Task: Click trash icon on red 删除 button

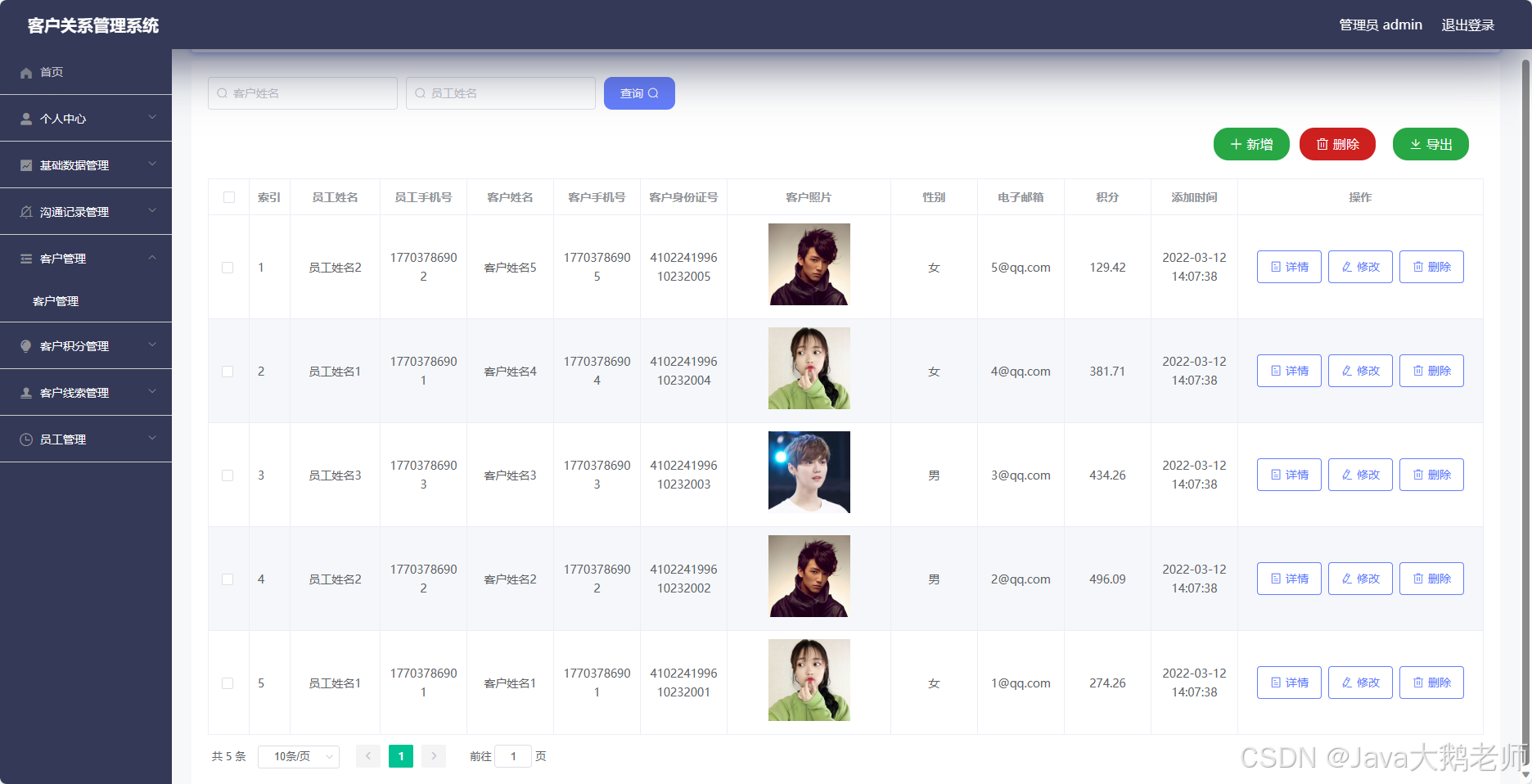Action: point(1322,144)
